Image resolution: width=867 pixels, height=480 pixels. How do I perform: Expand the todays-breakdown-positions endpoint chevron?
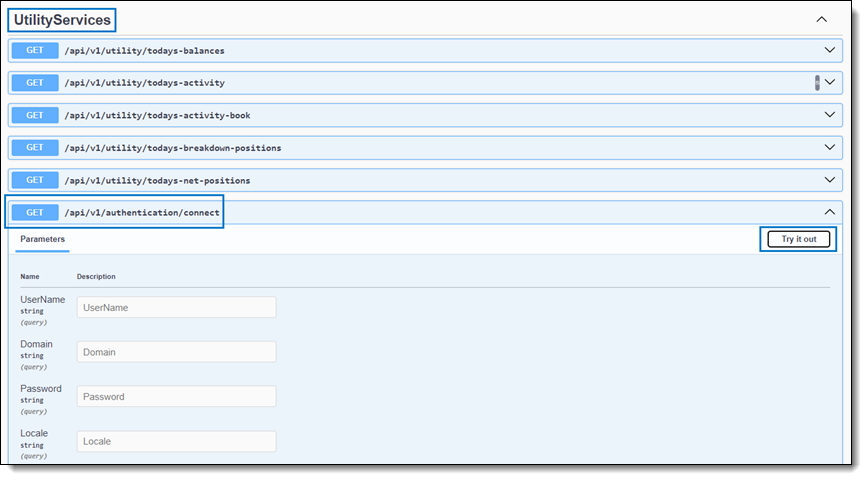click(829, 147)
